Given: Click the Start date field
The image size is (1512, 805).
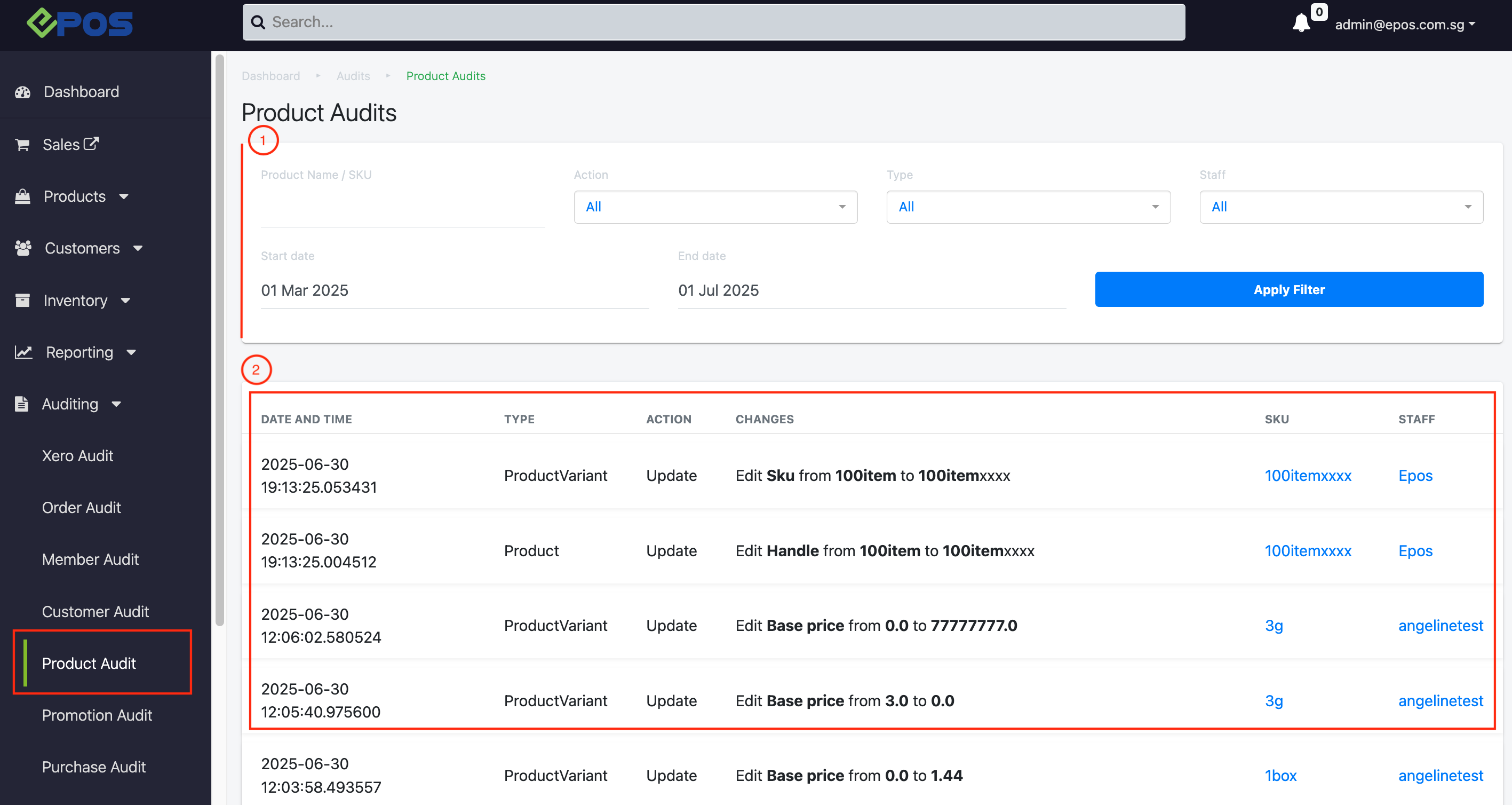Looking at the screenshot, I should (x=455, y=290).
